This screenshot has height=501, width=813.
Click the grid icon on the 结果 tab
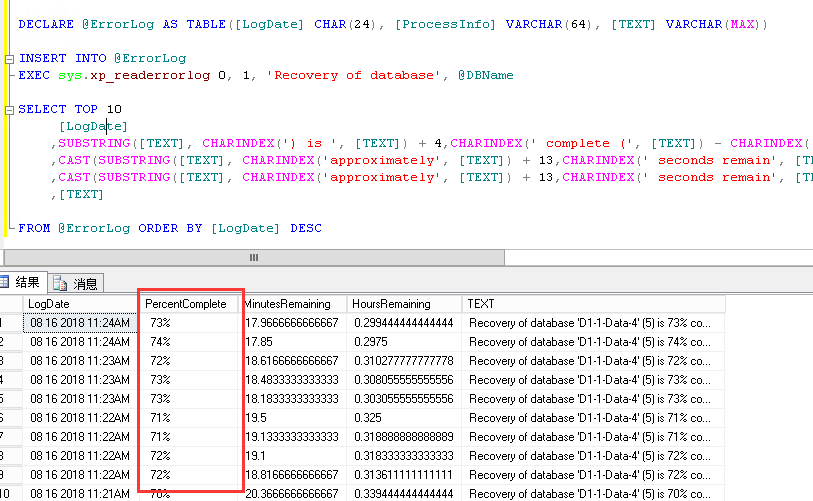4,283
